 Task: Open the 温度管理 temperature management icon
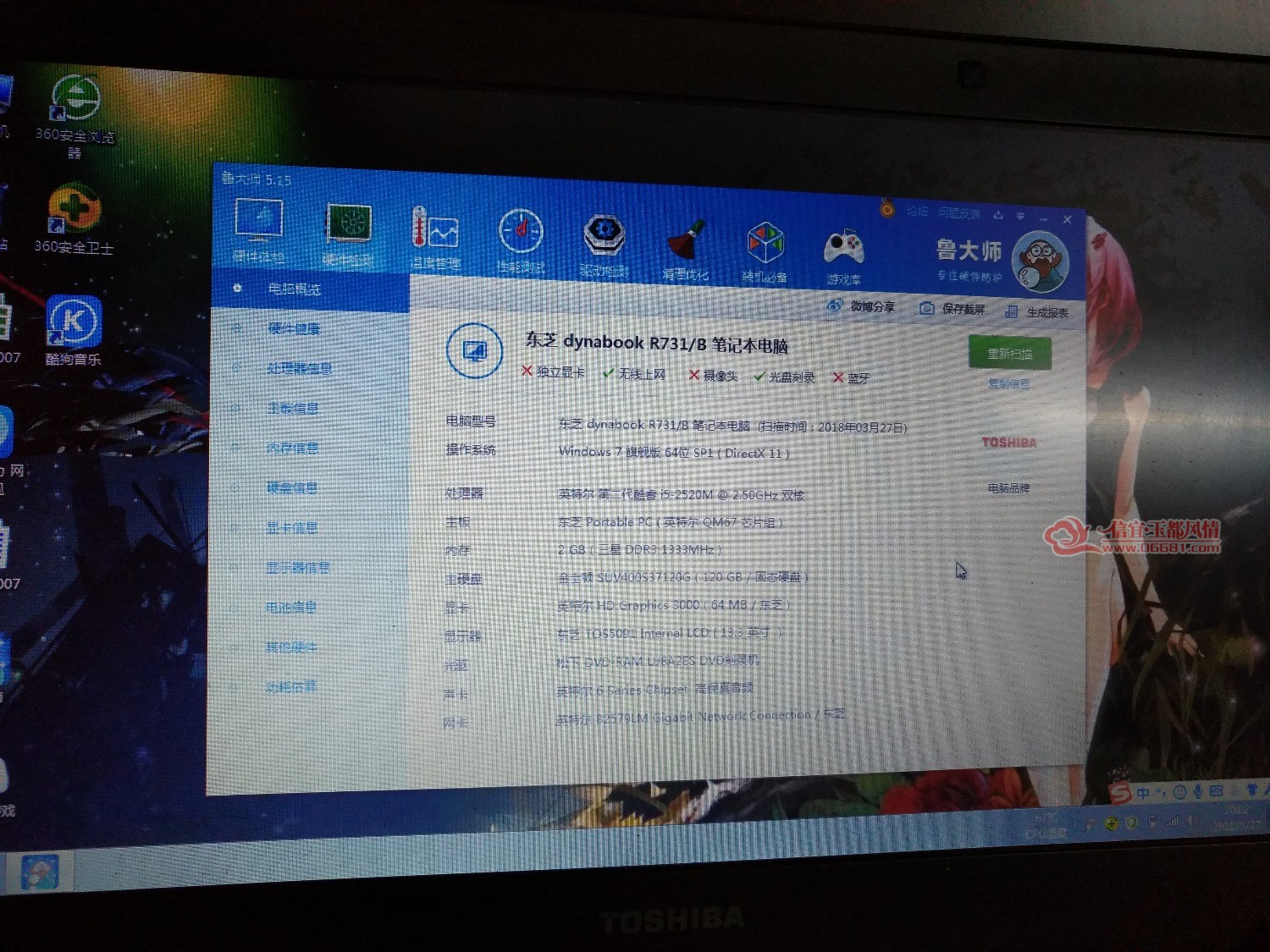click(x=435, y=238)
